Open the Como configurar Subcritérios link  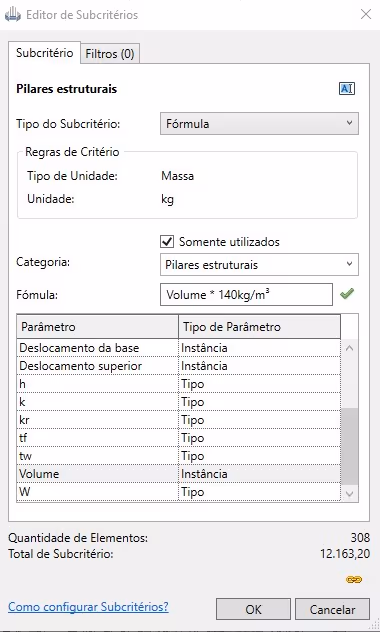(88, 607)
